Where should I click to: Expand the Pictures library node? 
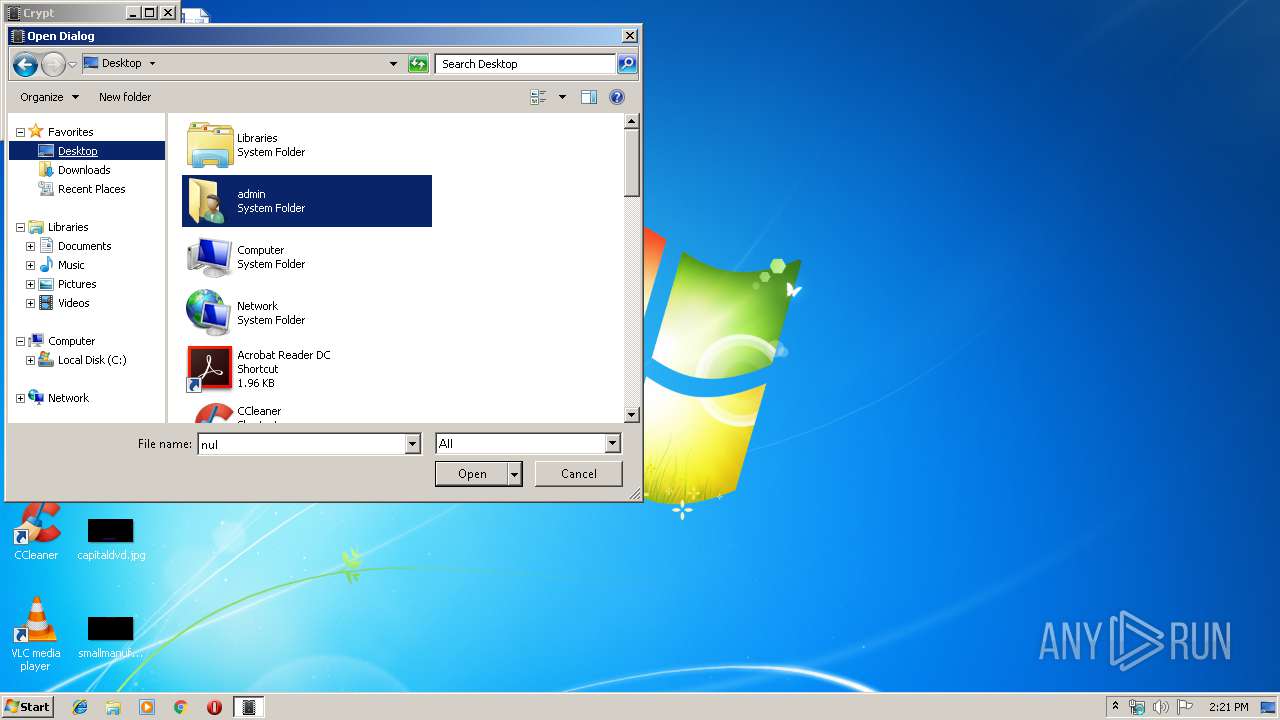(30, 284)
